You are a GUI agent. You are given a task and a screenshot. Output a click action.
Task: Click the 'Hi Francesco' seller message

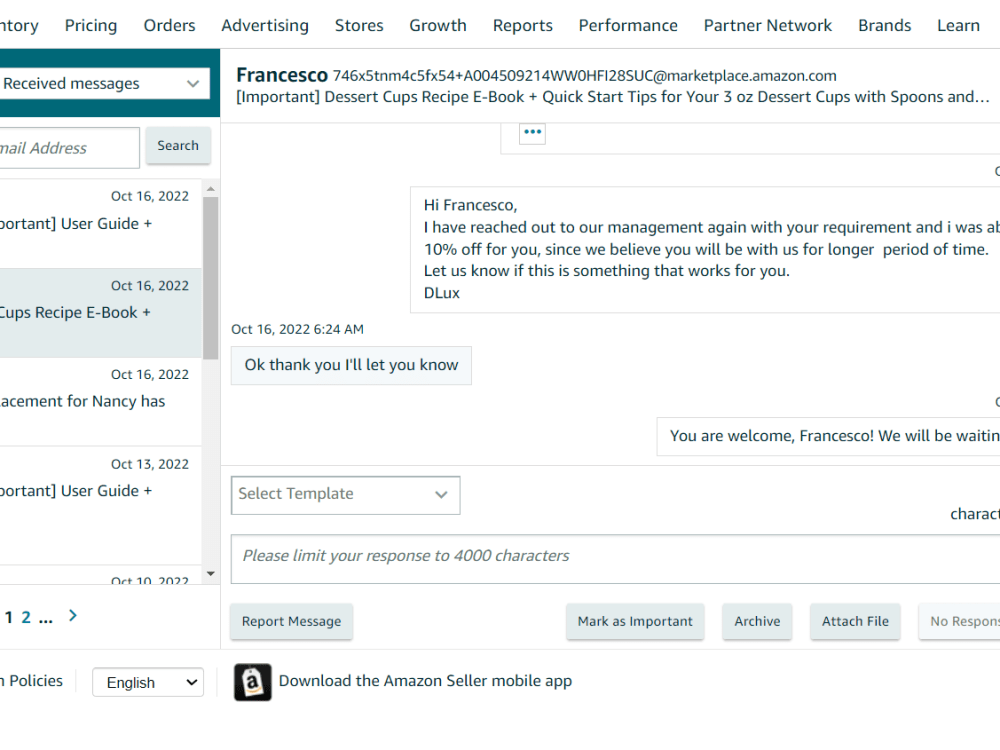point(705,249)
